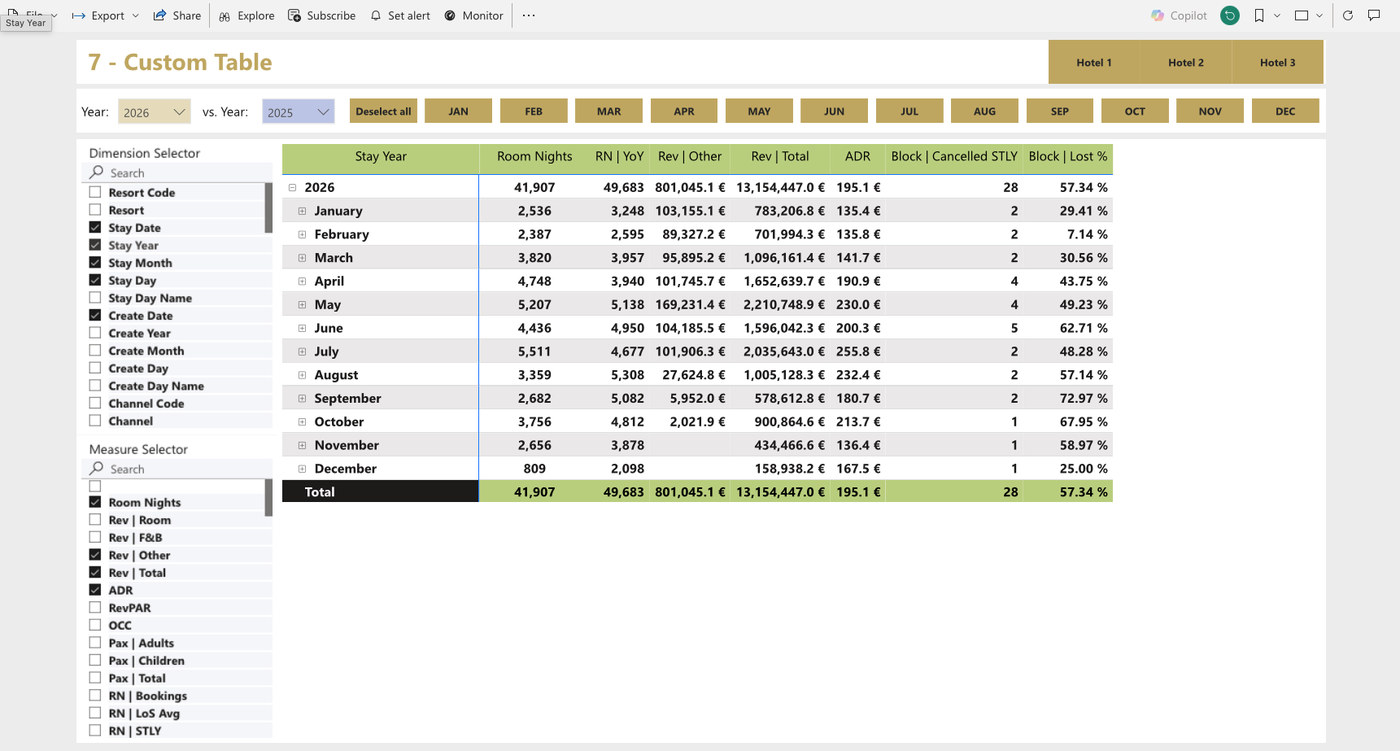
Task: Click the June ADR value 200.3 €
Action: point(858,328)
